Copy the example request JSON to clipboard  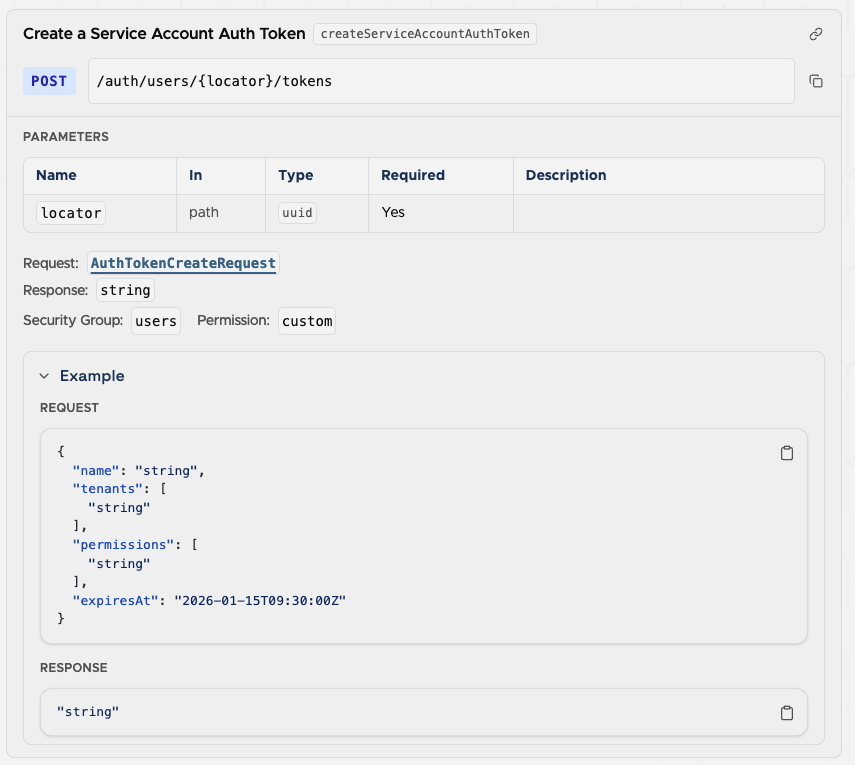click(x=786, y=453)
